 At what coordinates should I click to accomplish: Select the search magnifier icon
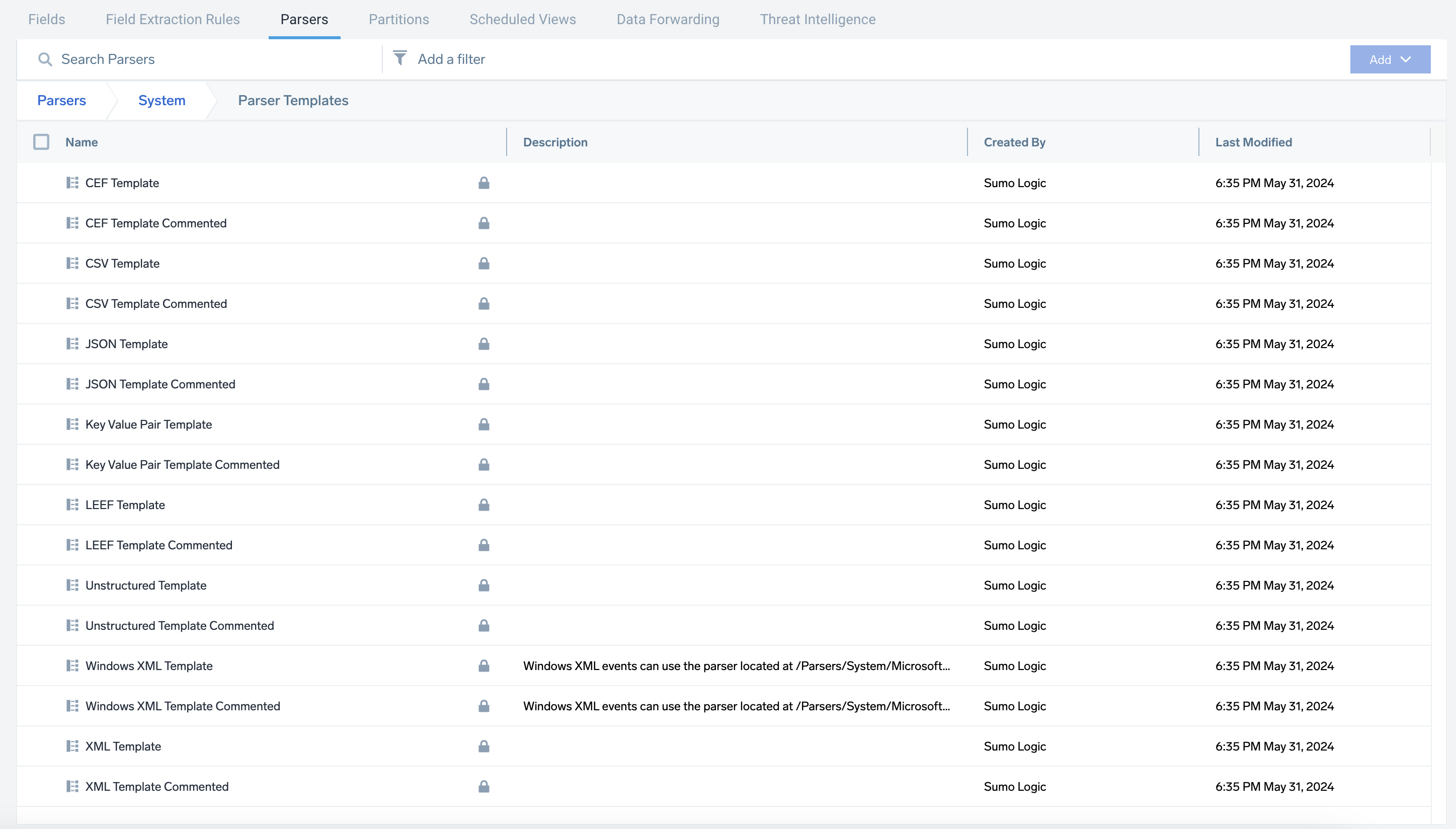(45, 59)
